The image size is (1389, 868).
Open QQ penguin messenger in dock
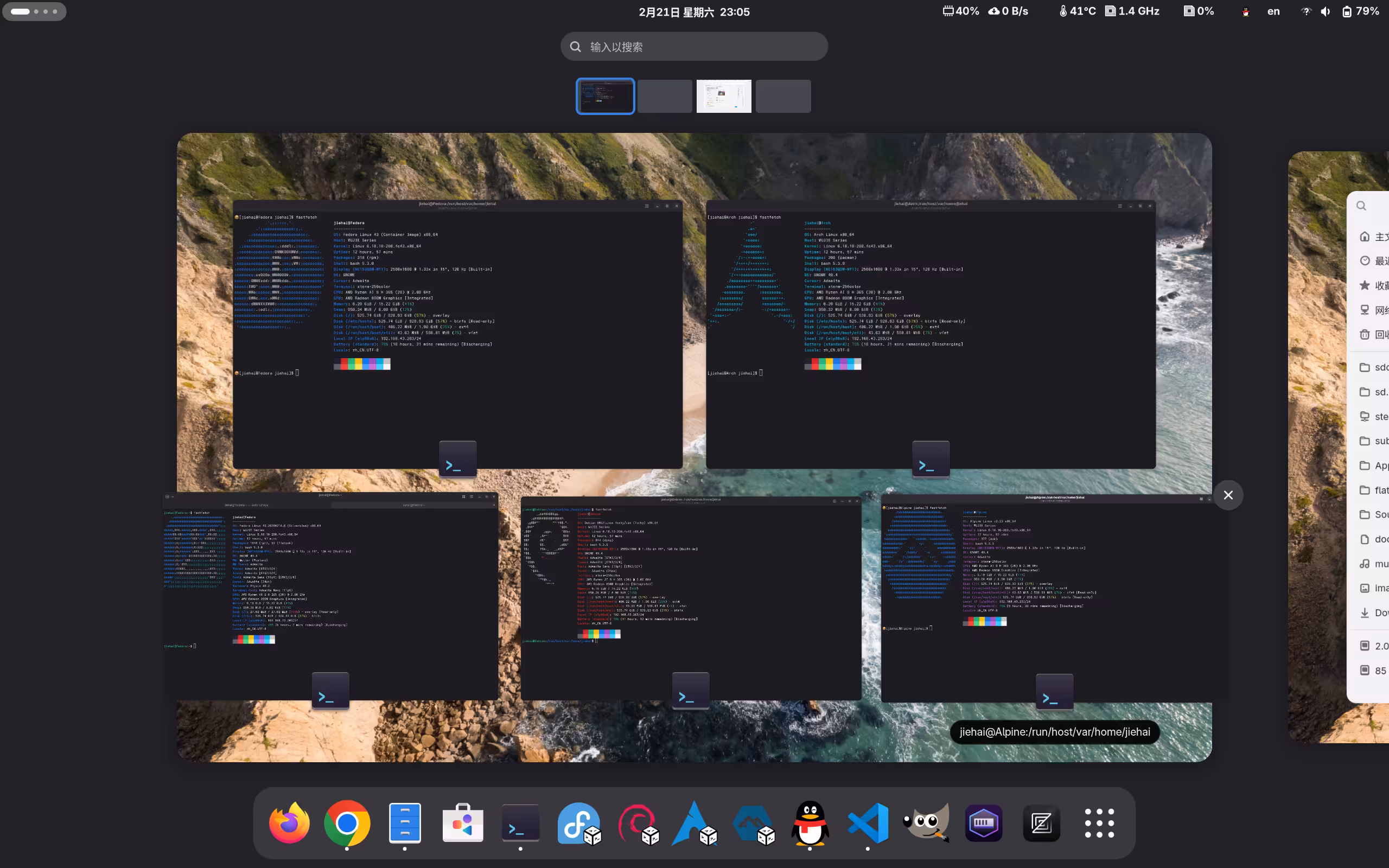pyautogui.click(x=810, y=822)
